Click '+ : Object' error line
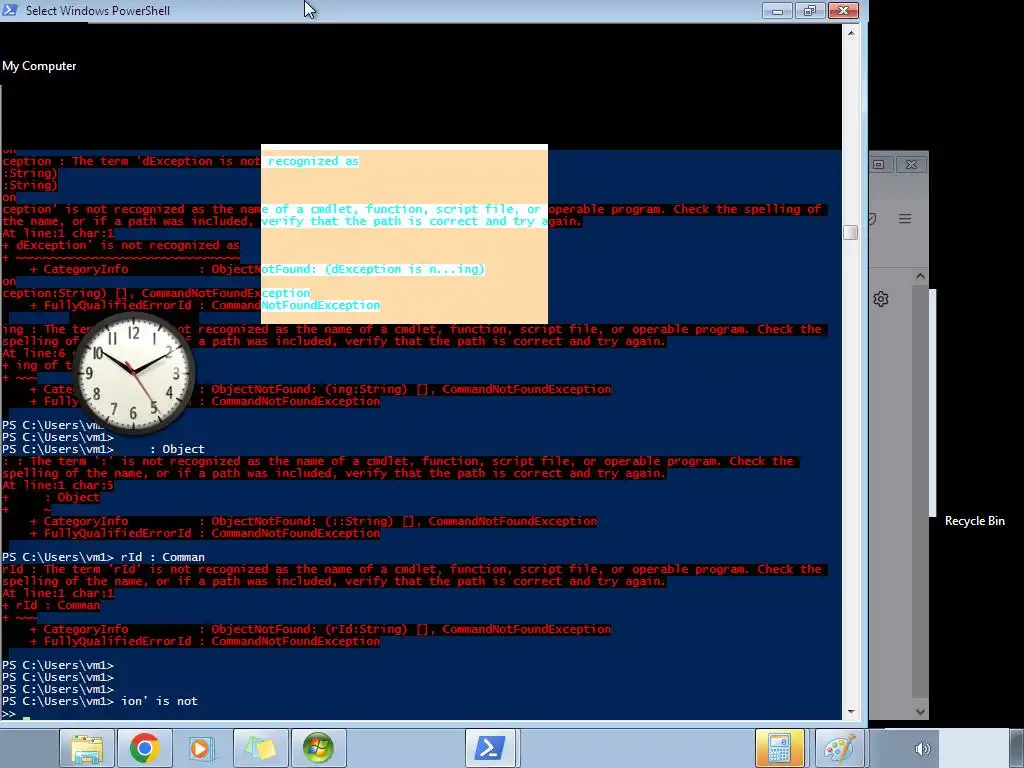Viewport: 1024px width, 768px height. point(51,498)
